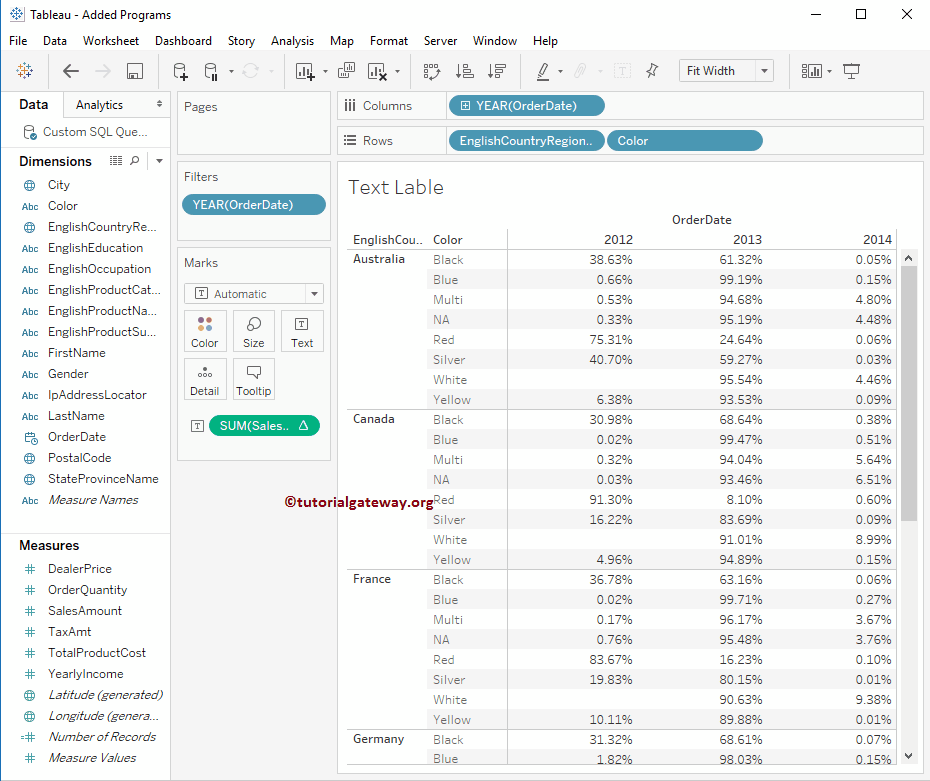This screenshot has height=781, width=930.
Task: Open the Analysis menu
Action: pyautogui.click(x=292, y=41)
